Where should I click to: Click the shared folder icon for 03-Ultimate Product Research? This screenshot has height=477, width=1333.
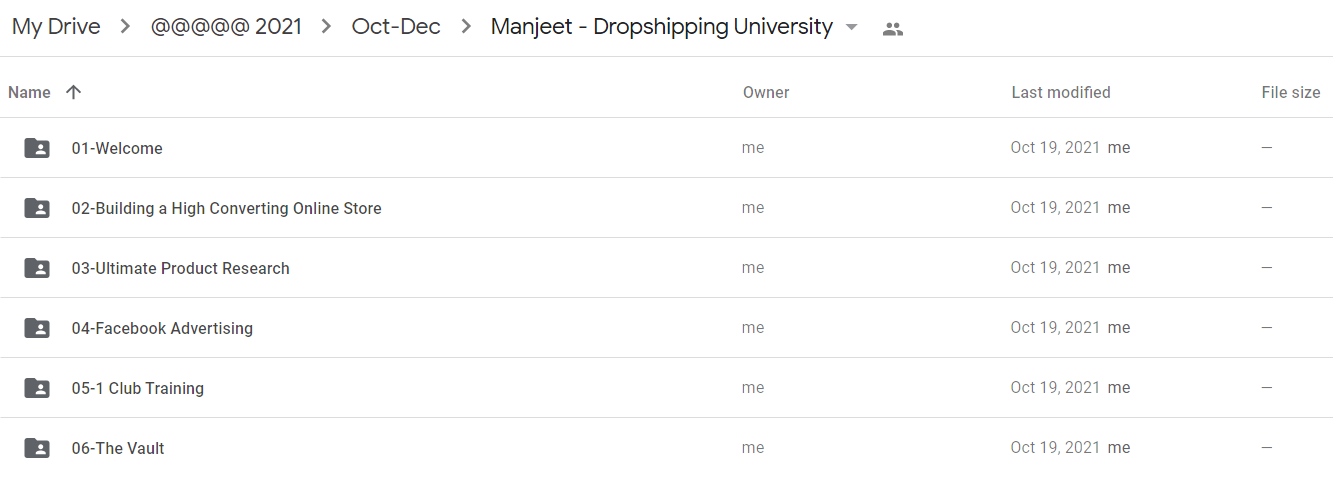[37, 268]
